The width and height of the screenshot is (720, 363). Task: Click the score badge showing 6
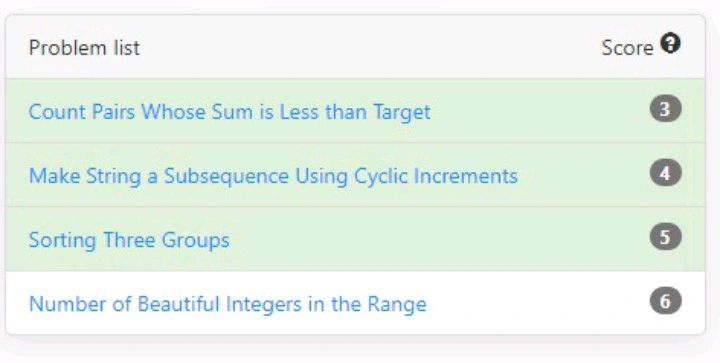(665, 302)
